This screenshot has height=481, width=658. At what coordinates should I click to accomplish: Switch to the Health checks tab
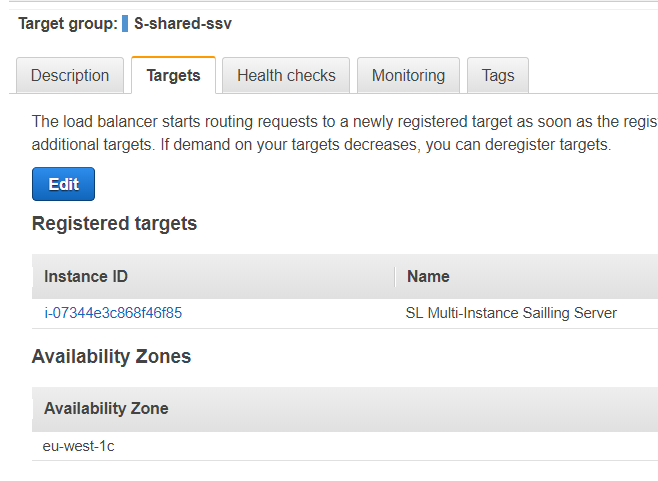pyautogui.click(x=286, y=75)
